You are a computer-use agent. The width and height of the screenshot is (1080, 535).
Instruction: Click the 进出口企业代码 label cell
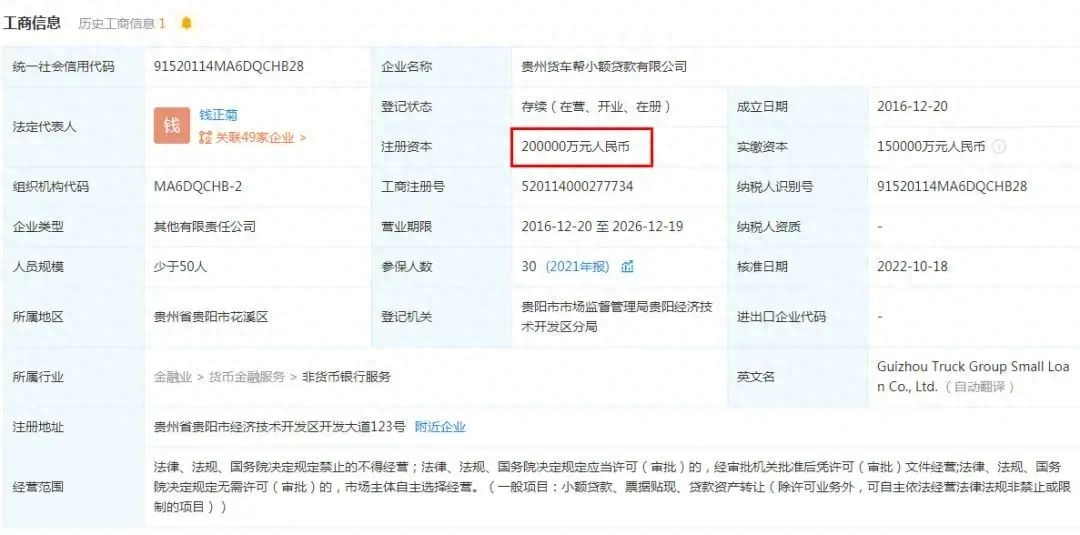tap(798, 317)
